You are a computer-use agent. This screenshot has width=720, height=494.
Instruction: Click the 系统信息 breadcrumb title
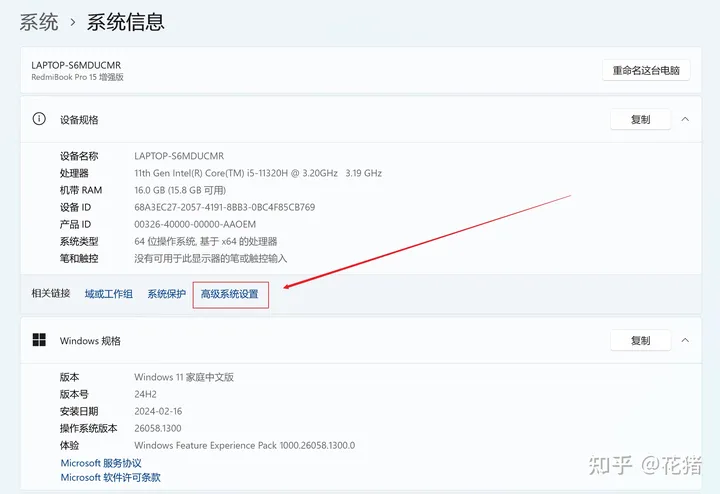pyautogui.click(x=125, y=22)
